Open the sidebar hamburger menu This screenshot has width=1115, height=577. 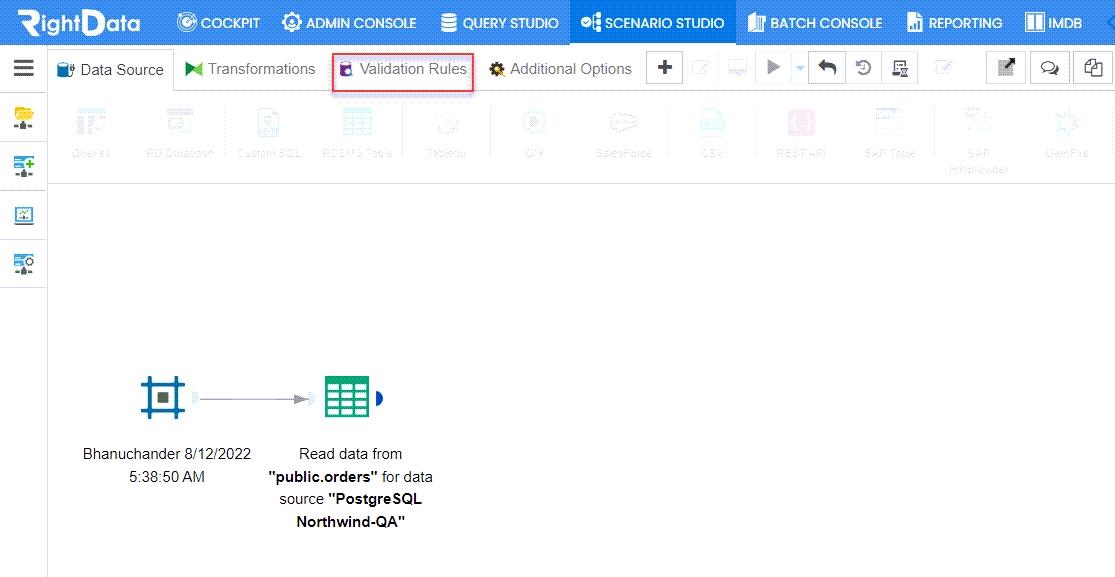(x=24, y=68)
